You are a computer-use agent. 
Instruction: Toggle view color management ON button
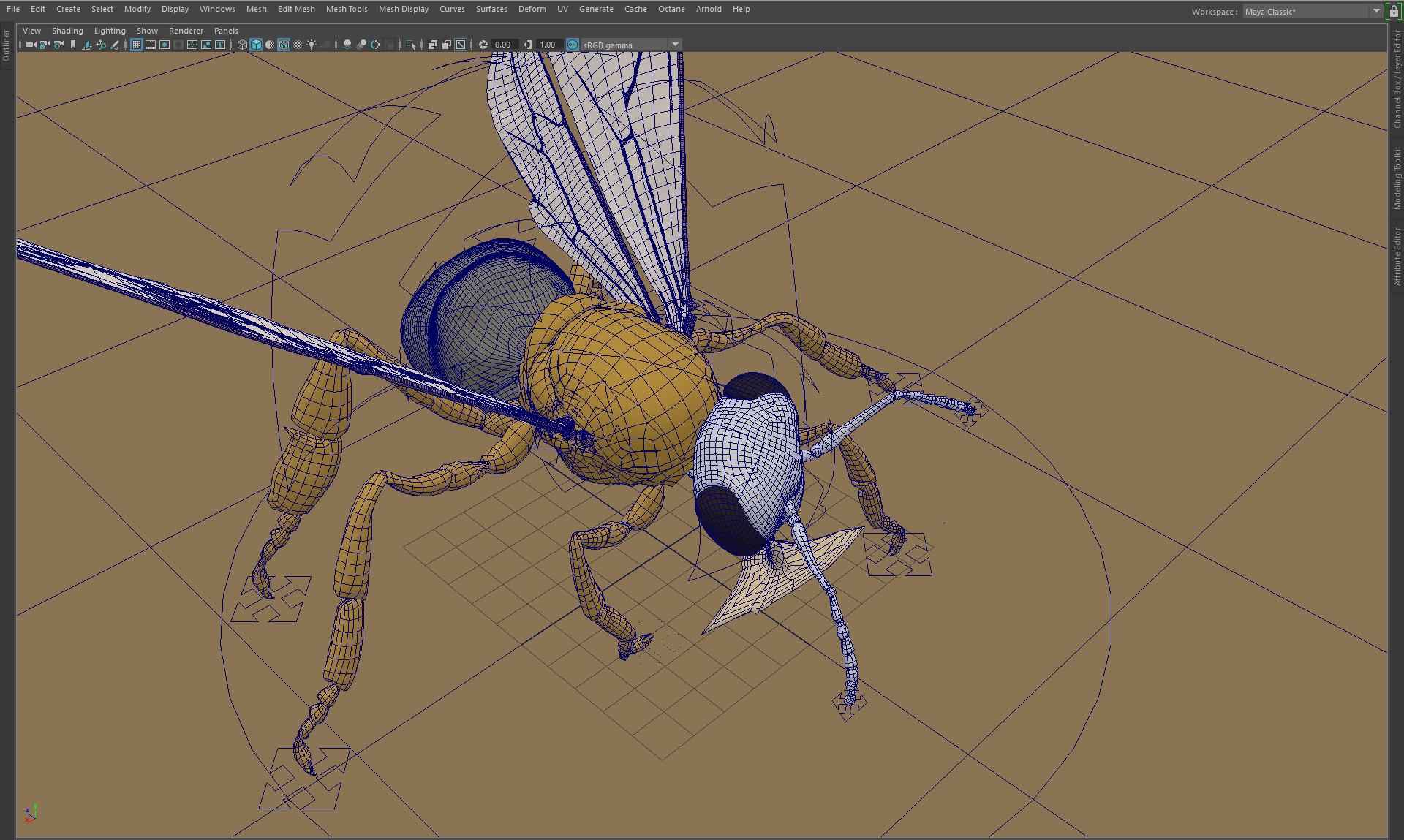[573, 45]
